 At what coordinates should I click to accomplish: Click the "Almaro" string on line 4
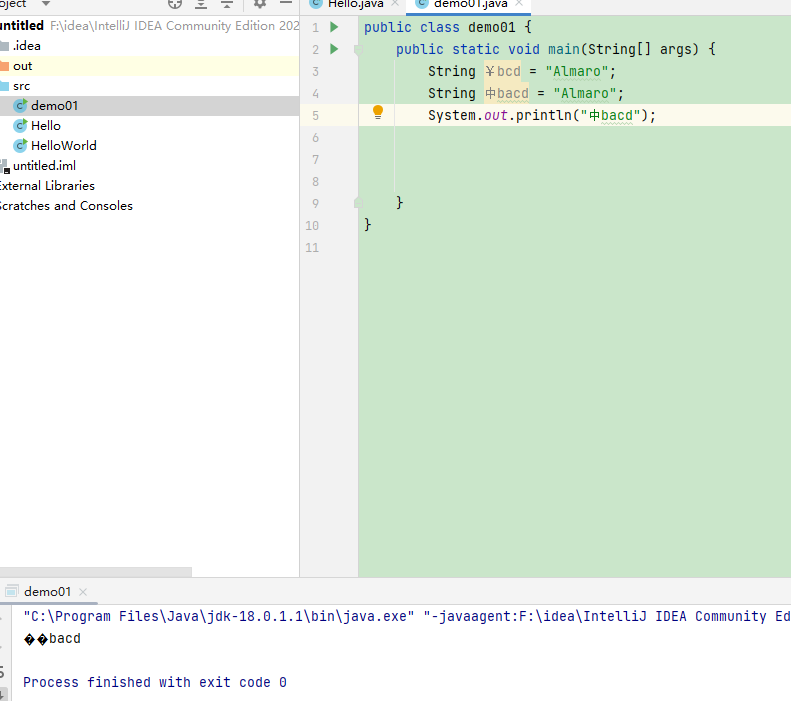coord(585,93)
